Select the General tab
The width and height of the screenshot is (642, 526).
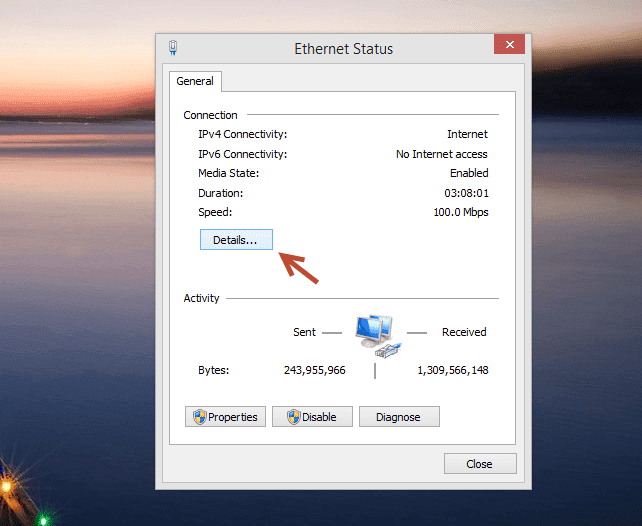click(195, 81)
